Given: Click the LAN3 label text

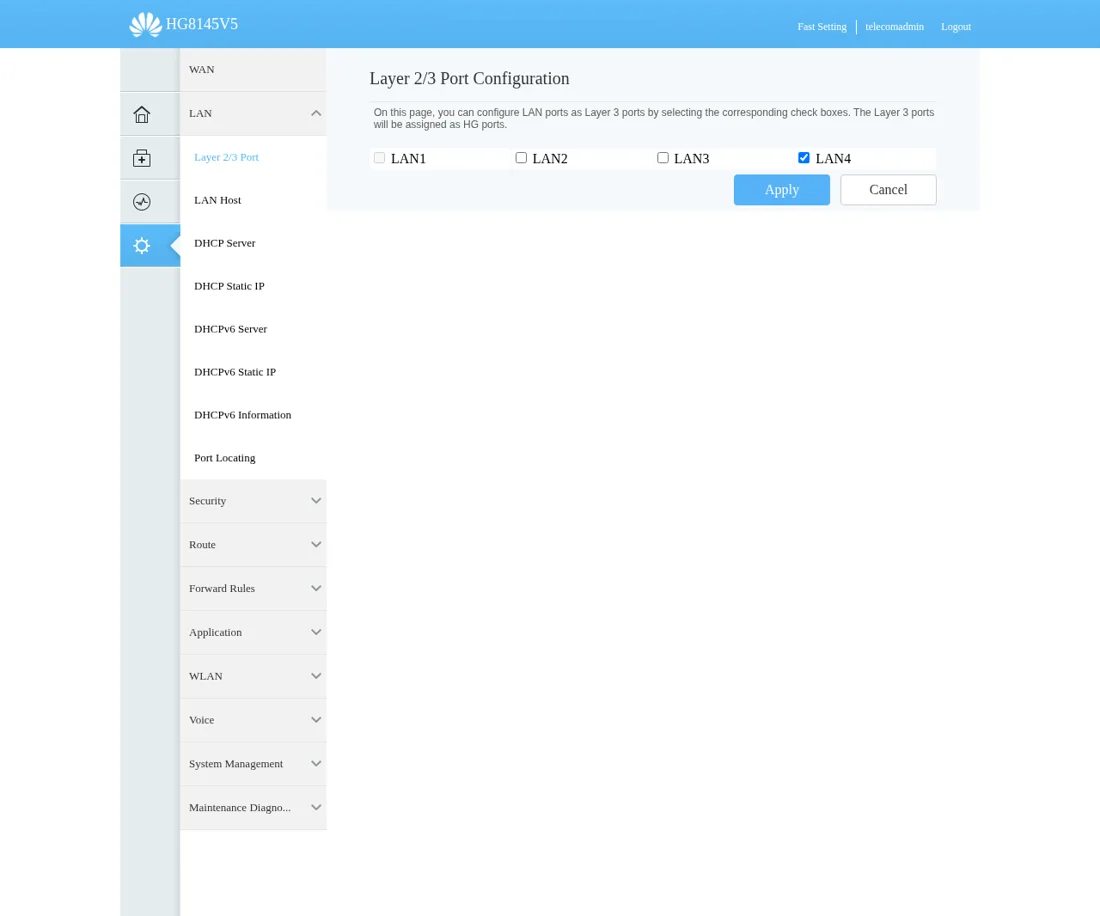Looking at the screenshot, I should [x=692, y=159].
